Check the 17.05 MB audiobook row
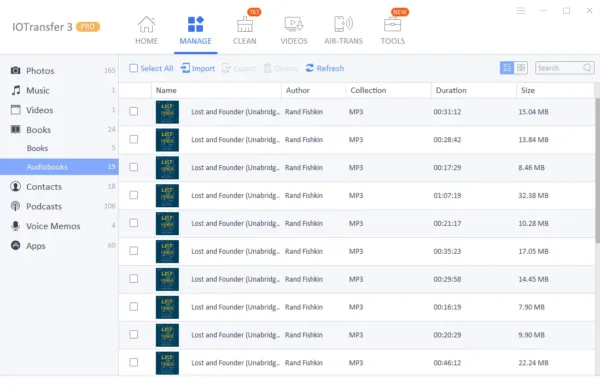 [134, 251]
